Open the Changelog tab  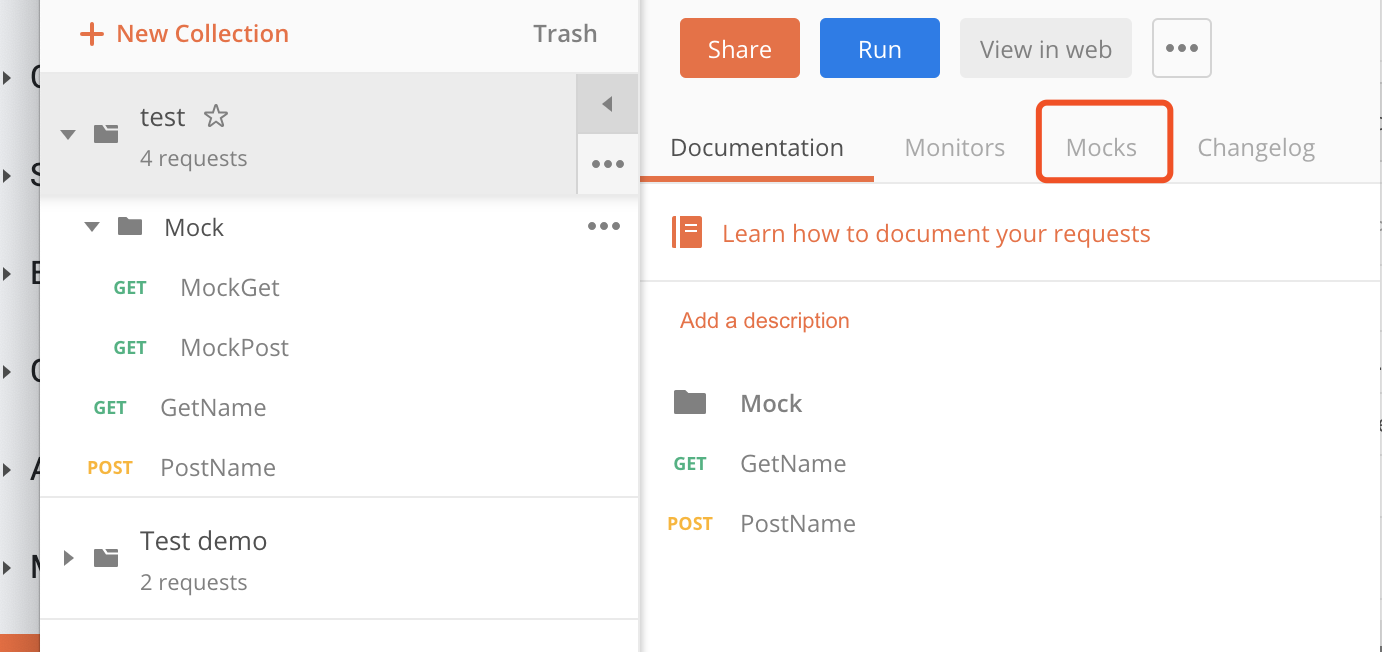pos(1256,148)
